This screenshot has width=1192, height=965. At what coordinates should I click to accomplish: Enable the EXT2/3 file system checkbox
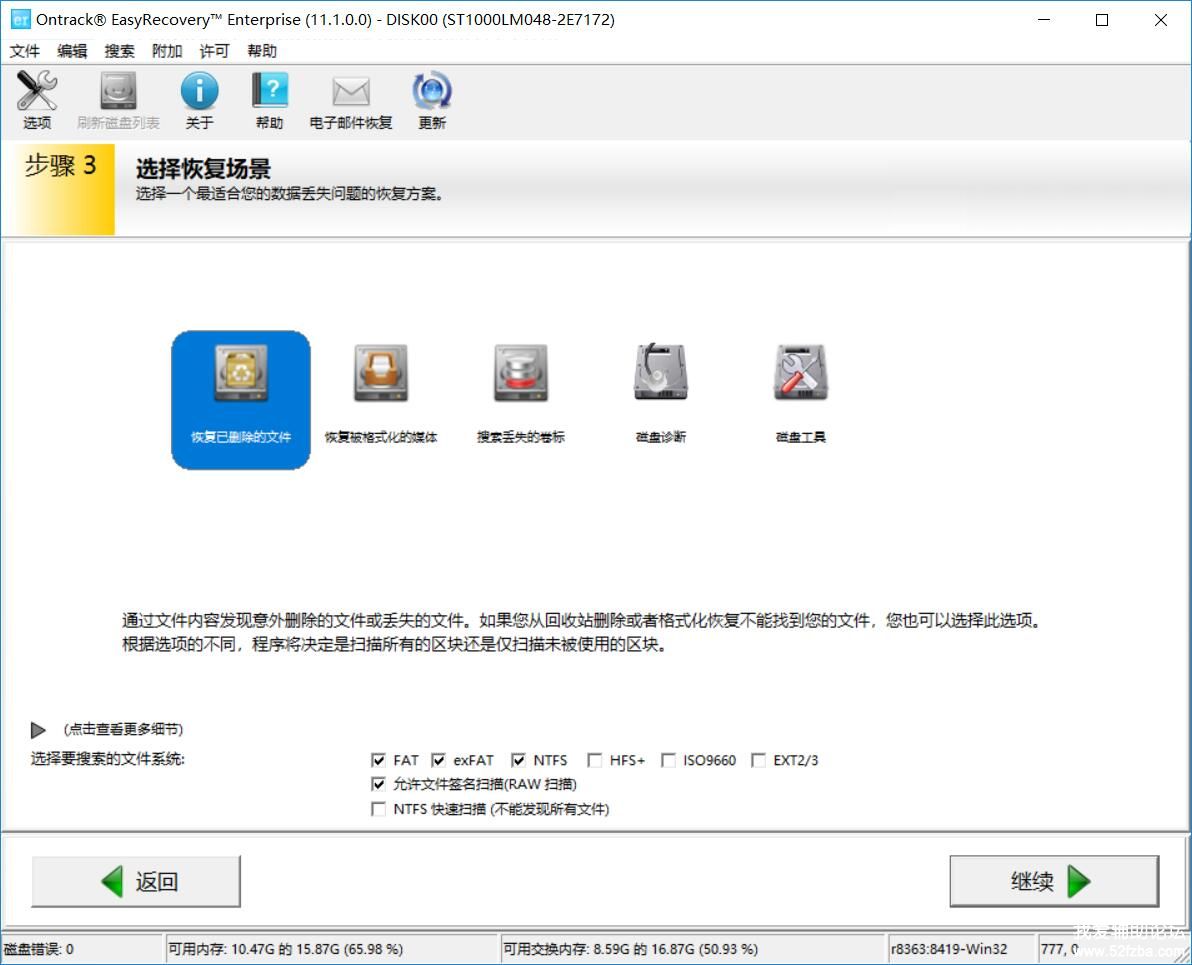[758, 760]
